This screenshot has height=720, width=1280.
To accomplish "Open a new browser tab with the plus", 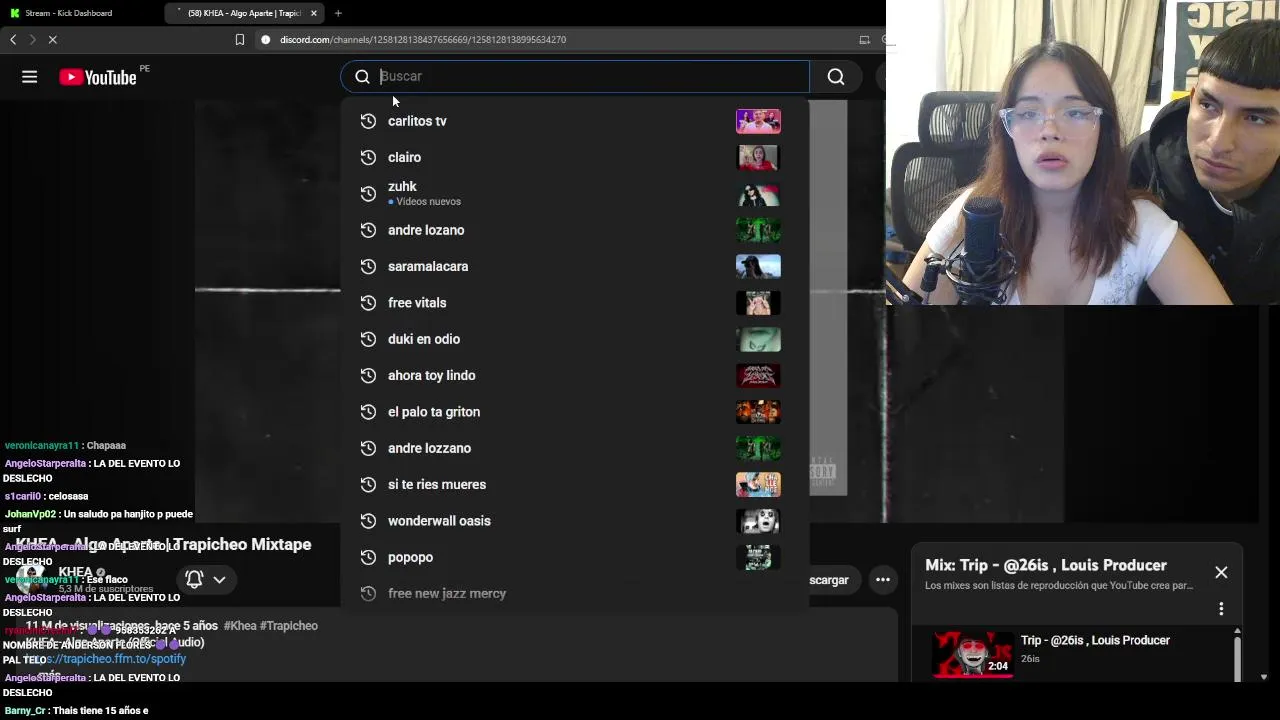I will point(338,13).
